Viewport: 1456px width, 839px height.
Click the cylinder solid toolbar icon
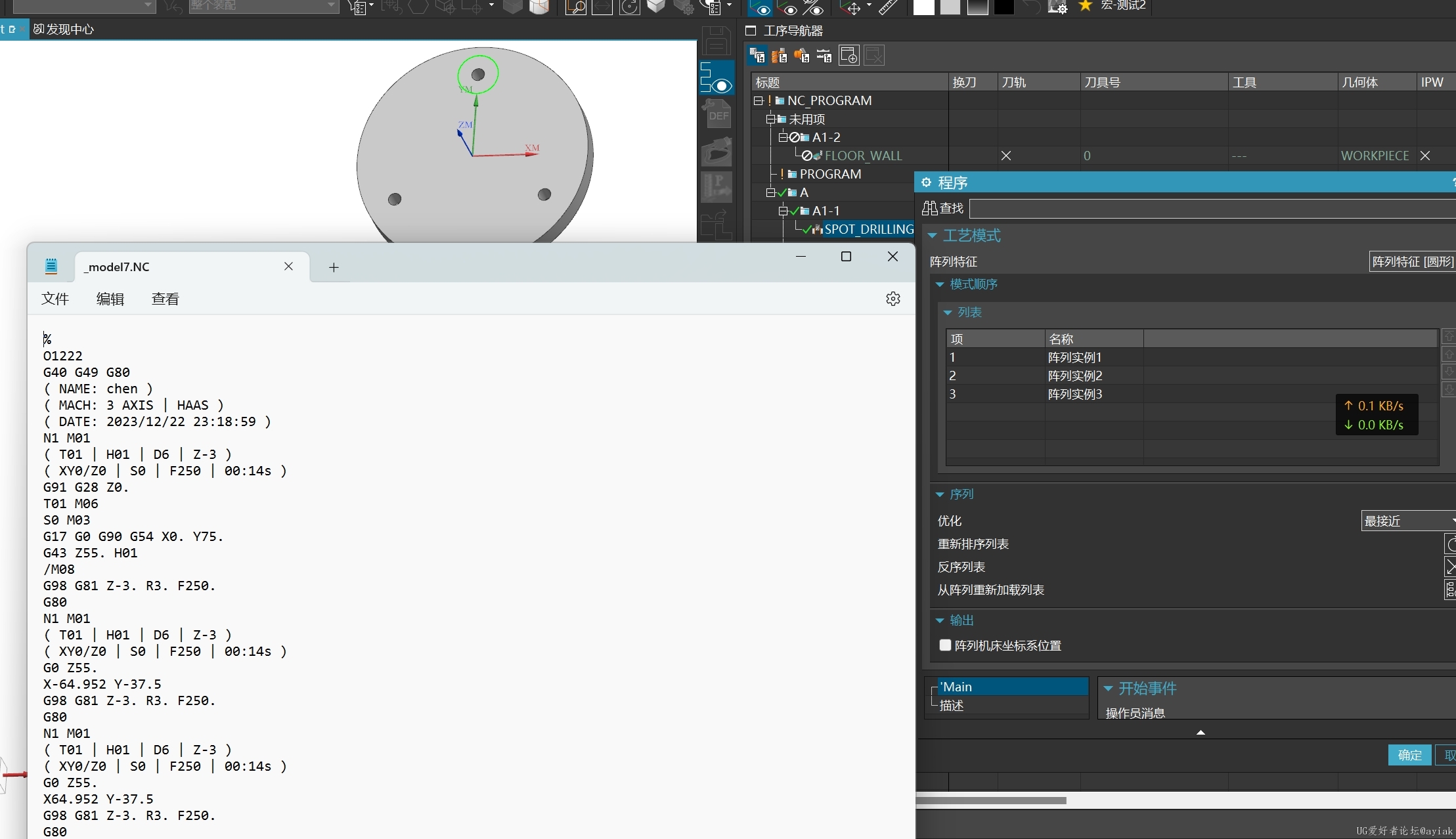click(x=539, y=7)
